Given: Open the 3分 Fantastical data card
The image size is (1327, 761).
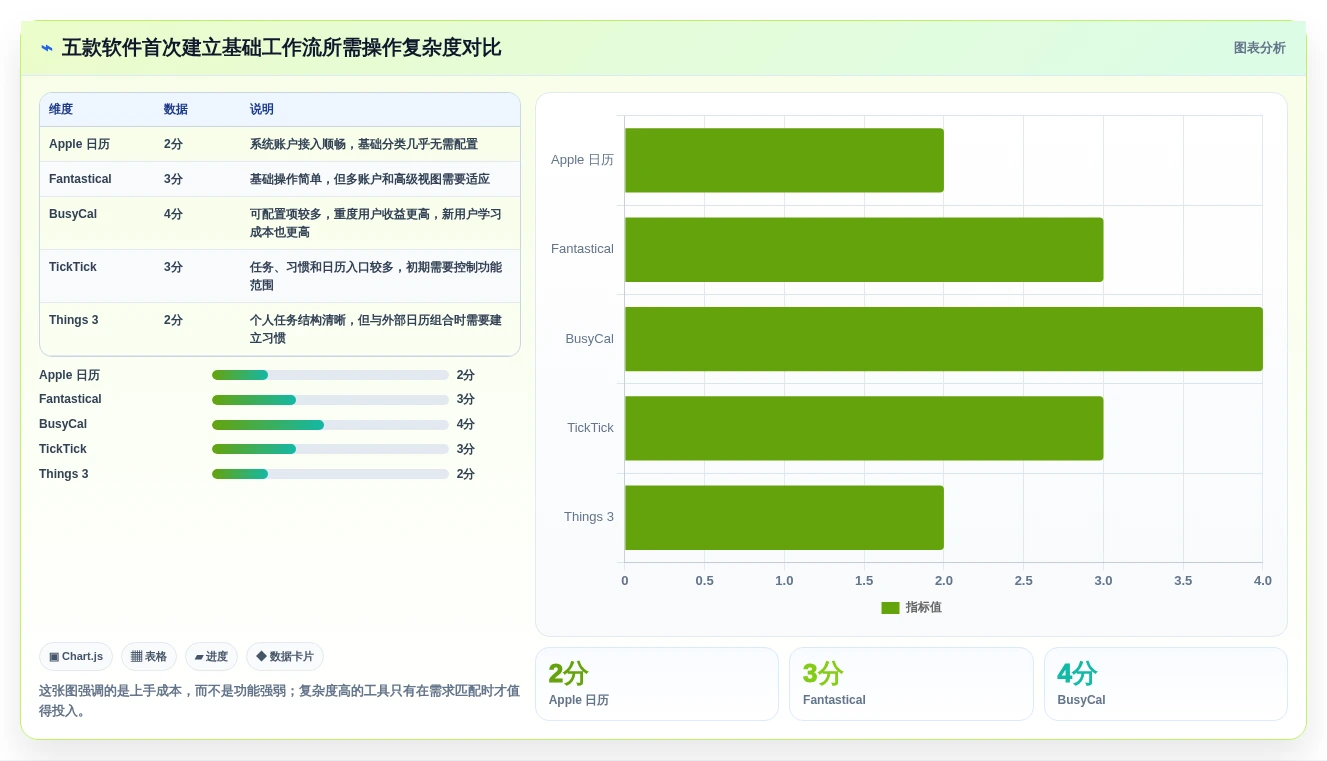Looking at the screenshot, I should (911, 684).
